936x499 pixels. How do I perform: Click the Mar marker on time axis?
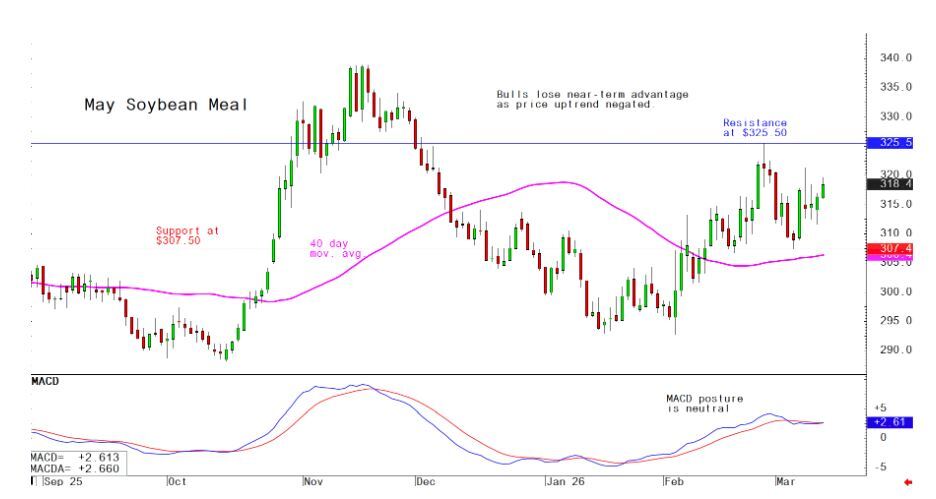pyautogui.click(x=787, y=481)
